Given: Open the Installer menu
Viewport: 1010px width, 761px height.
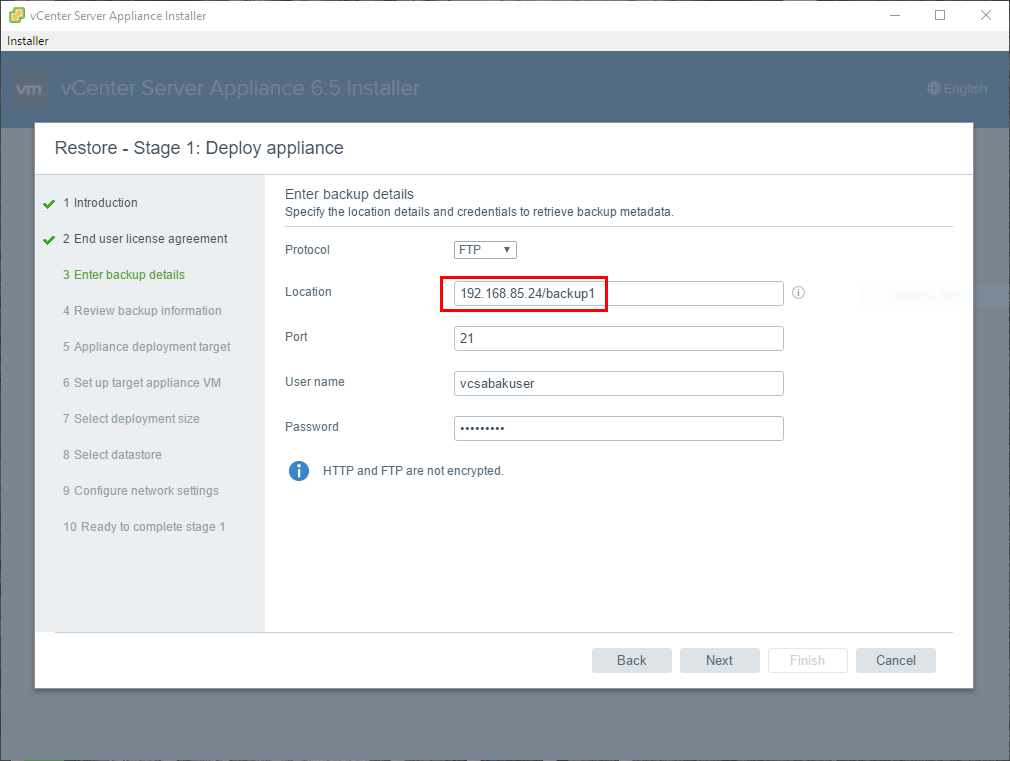Looking at the screenshot, I should point(28,41).
